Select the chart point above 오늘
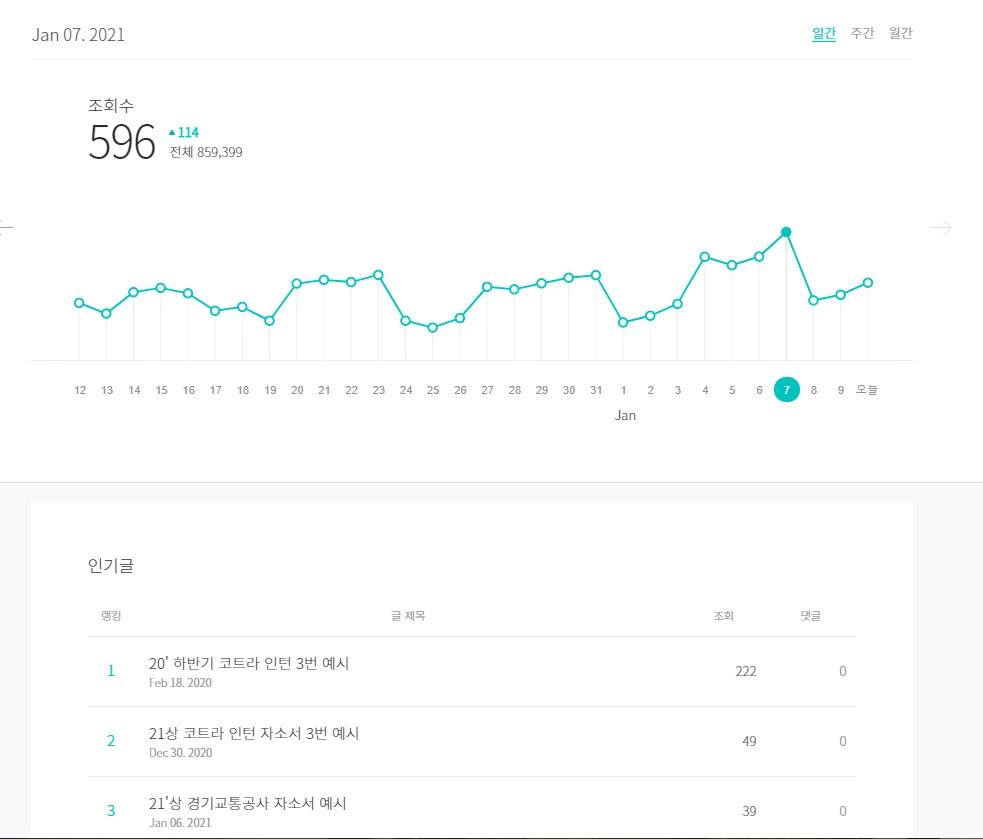The width and height of the screenshot is (983, 839). [868, 283]
